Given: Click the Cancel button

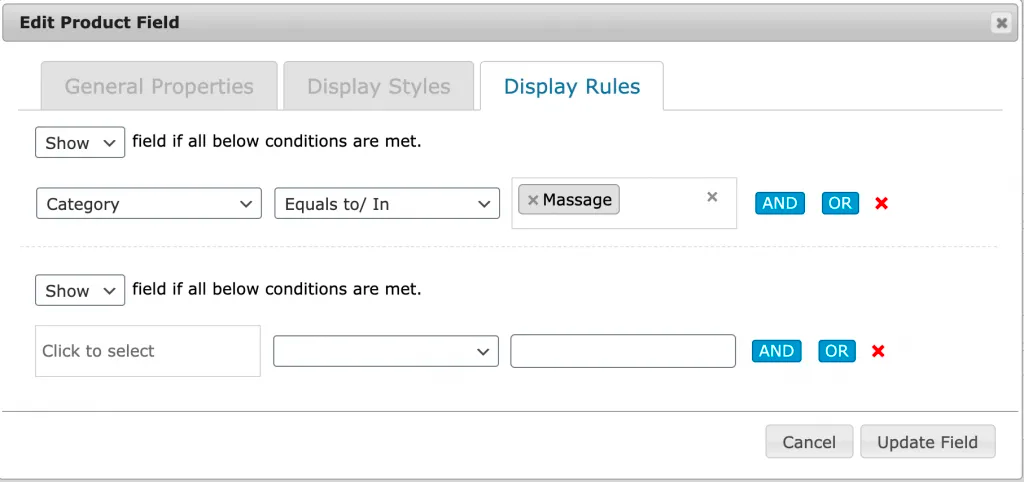Looking at the screenshot, I should pyautogui.click(x=809, y=442).
